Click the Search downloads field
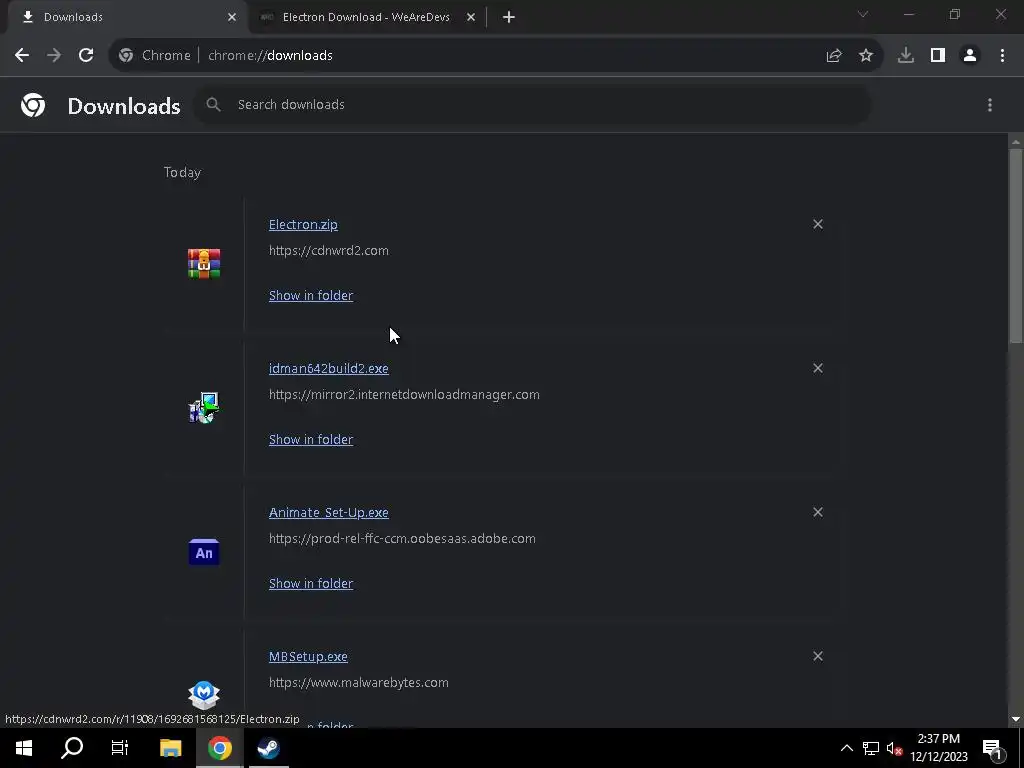Image resolution: width=1024 pixels, height=768 pixels. (532, 104)
